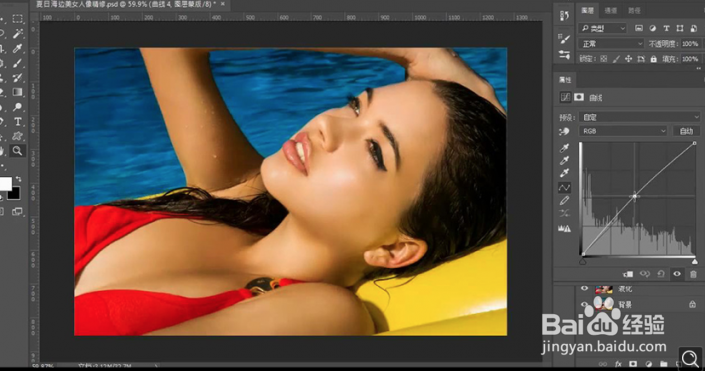This screenshot has height=371, width=705.
Task: Lock image pixels with brush icon
Action: pyautogui.click(x=616, y=59)
